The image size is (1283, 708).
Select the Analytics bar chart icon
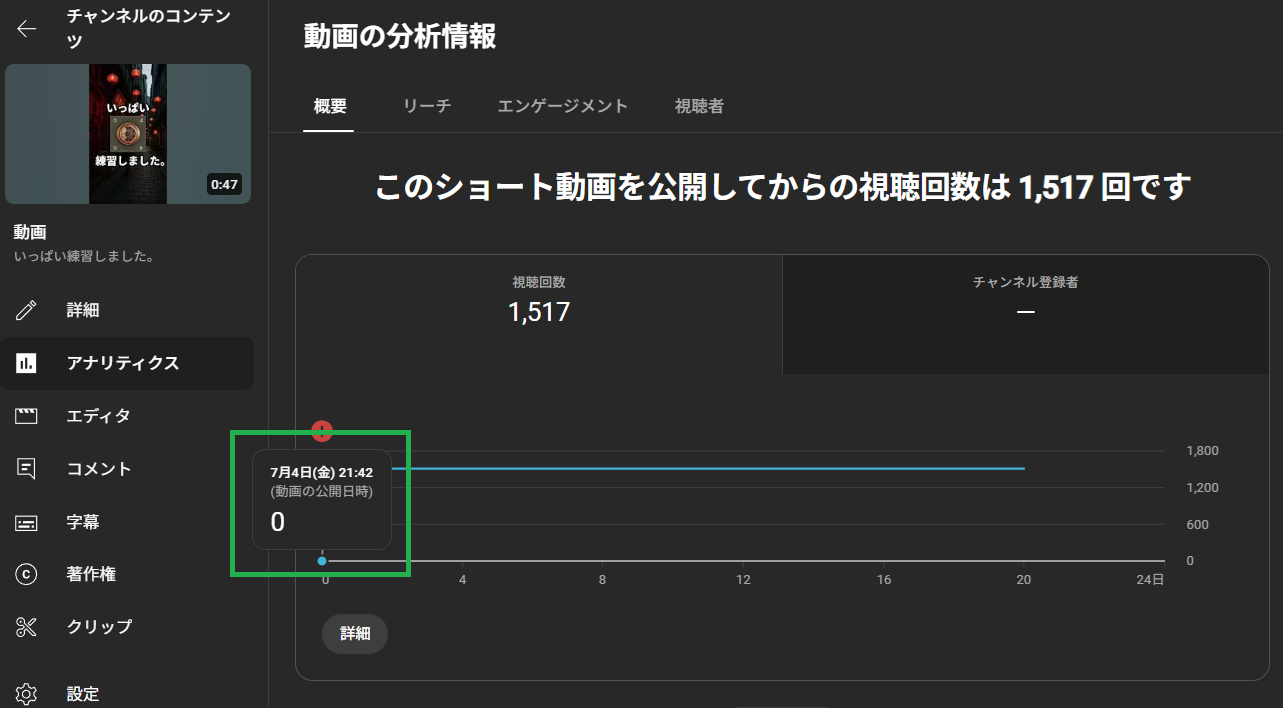26,363
